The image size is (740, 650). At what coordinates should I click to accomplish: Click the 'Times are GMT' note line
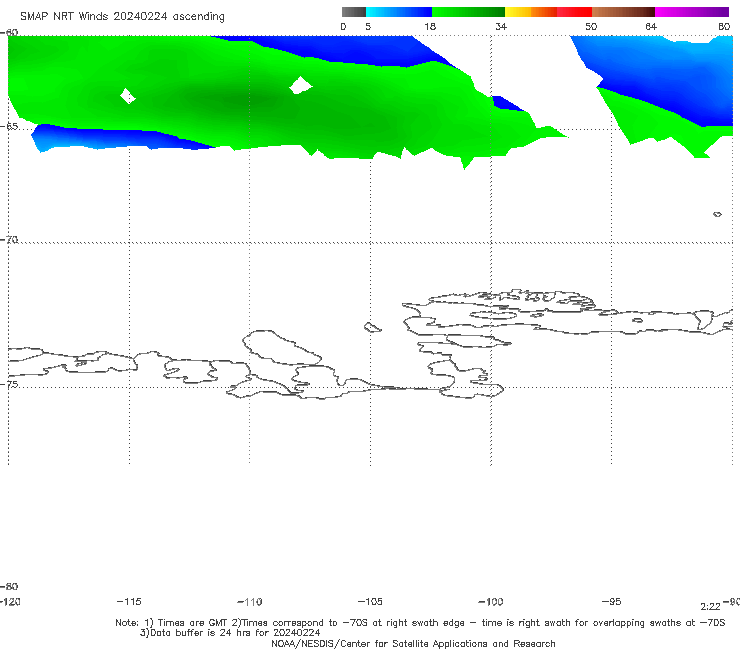coord(420,623)
